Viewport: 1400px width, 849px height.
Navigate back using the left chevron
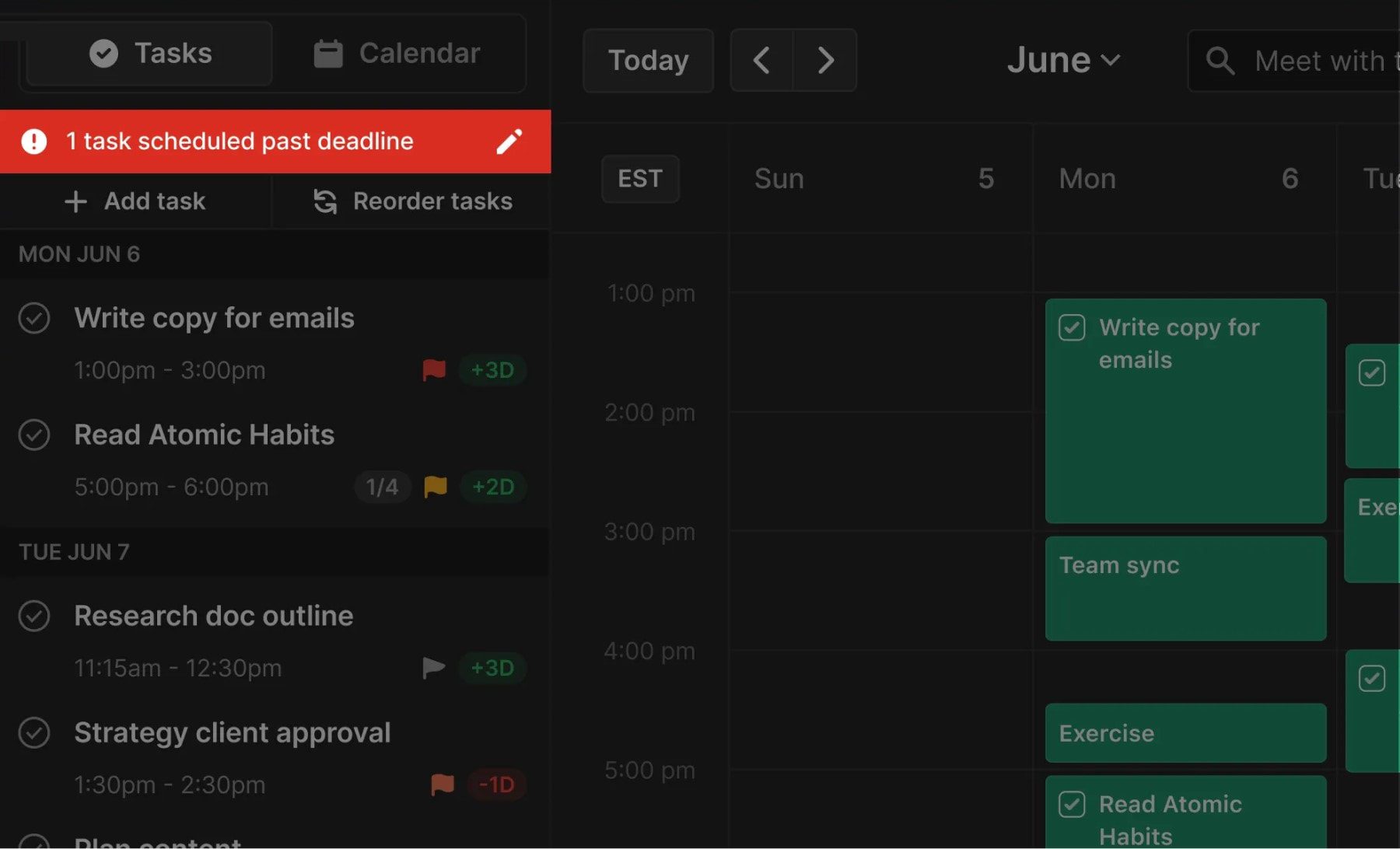pos(761,60)
